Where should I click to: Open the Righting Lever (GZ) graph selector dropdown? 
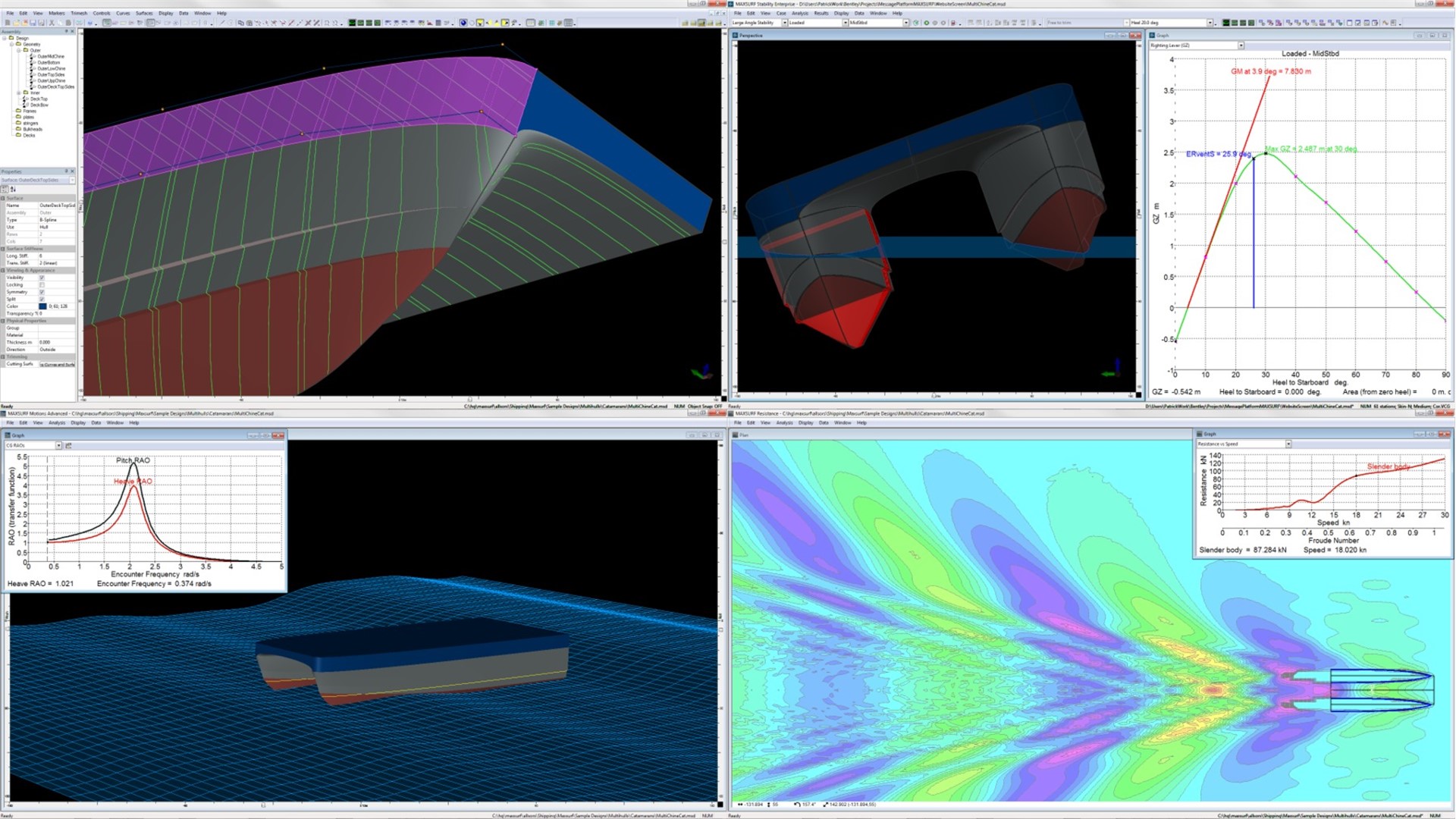pyautogui.click(x=1241, y=45)
